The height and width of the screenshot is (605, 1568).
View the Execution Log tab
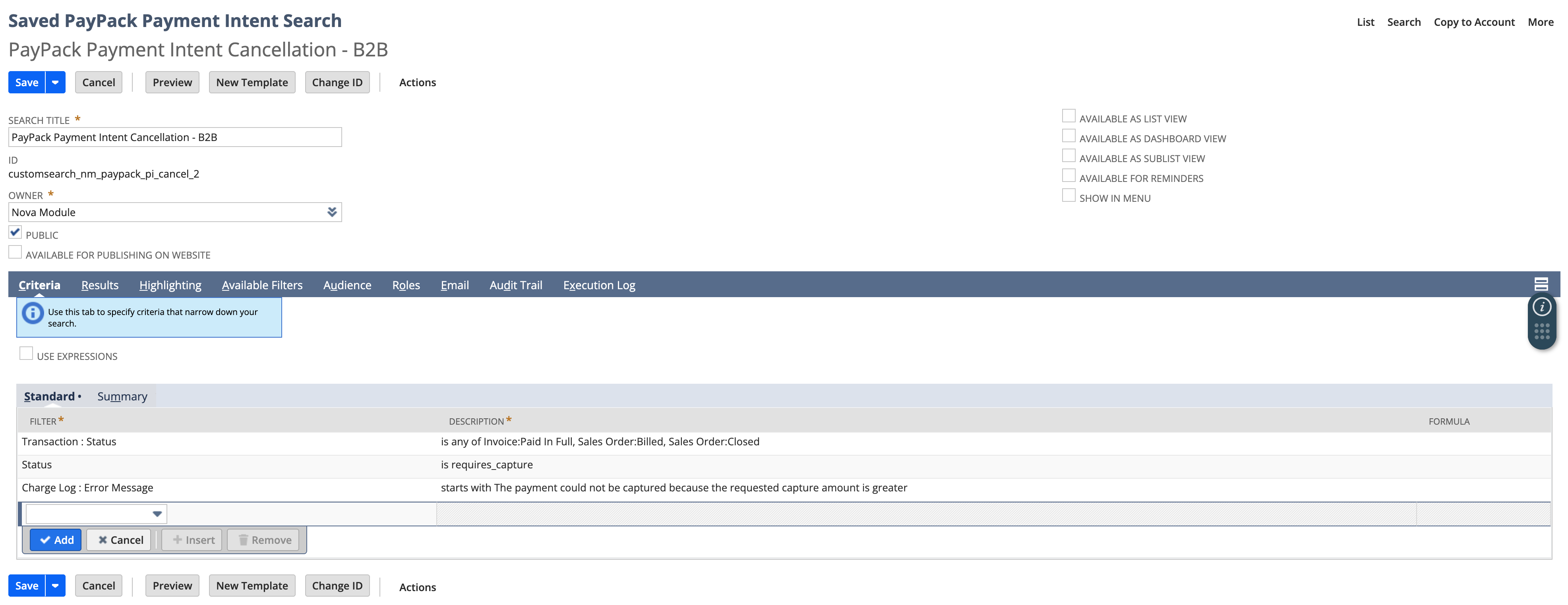tap(599, 286)
